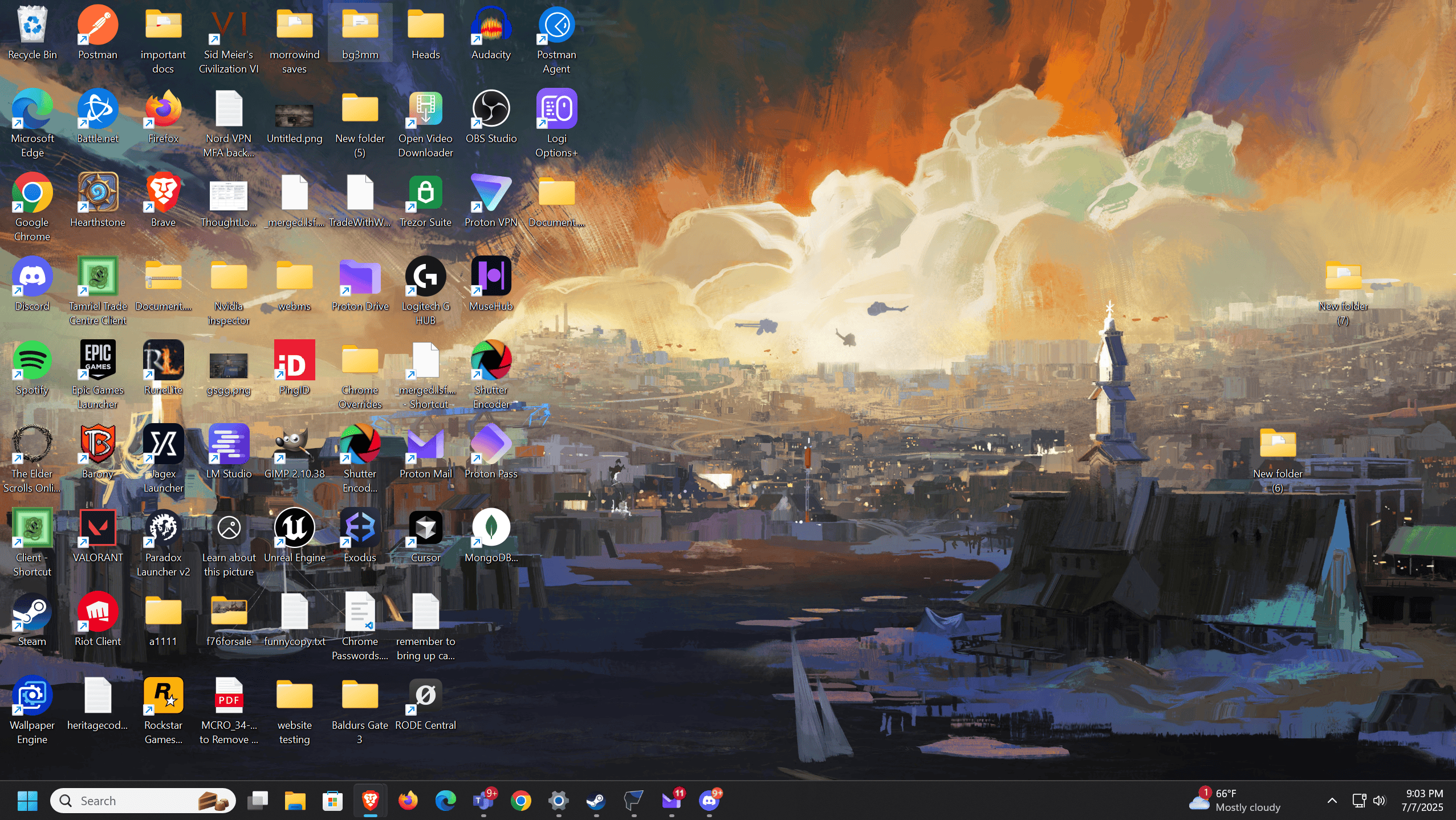Select the Brave desktop shortcut
The height and width of the screenshot is (820, 1456).
point(163,201)
